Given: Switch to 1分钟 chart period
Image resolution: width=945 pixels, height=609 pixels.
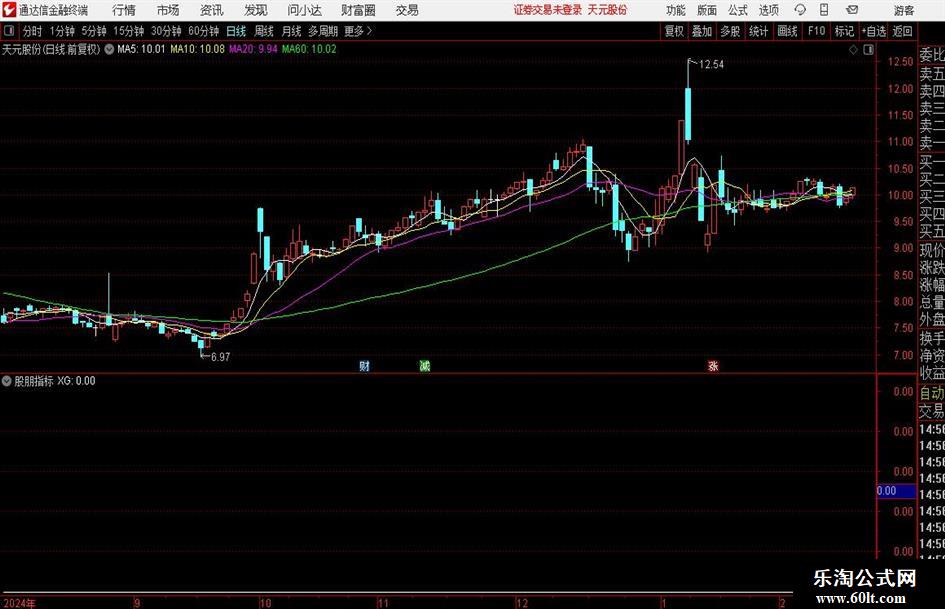Looking at the screenshot, I should click(x=62, y=31).
